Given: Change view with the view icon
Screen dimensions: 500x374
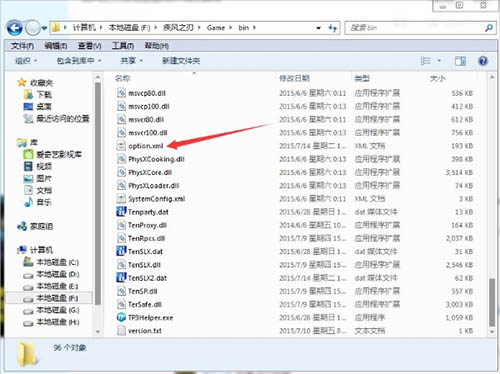Looking at the screenshot, I should coord(426,61).
